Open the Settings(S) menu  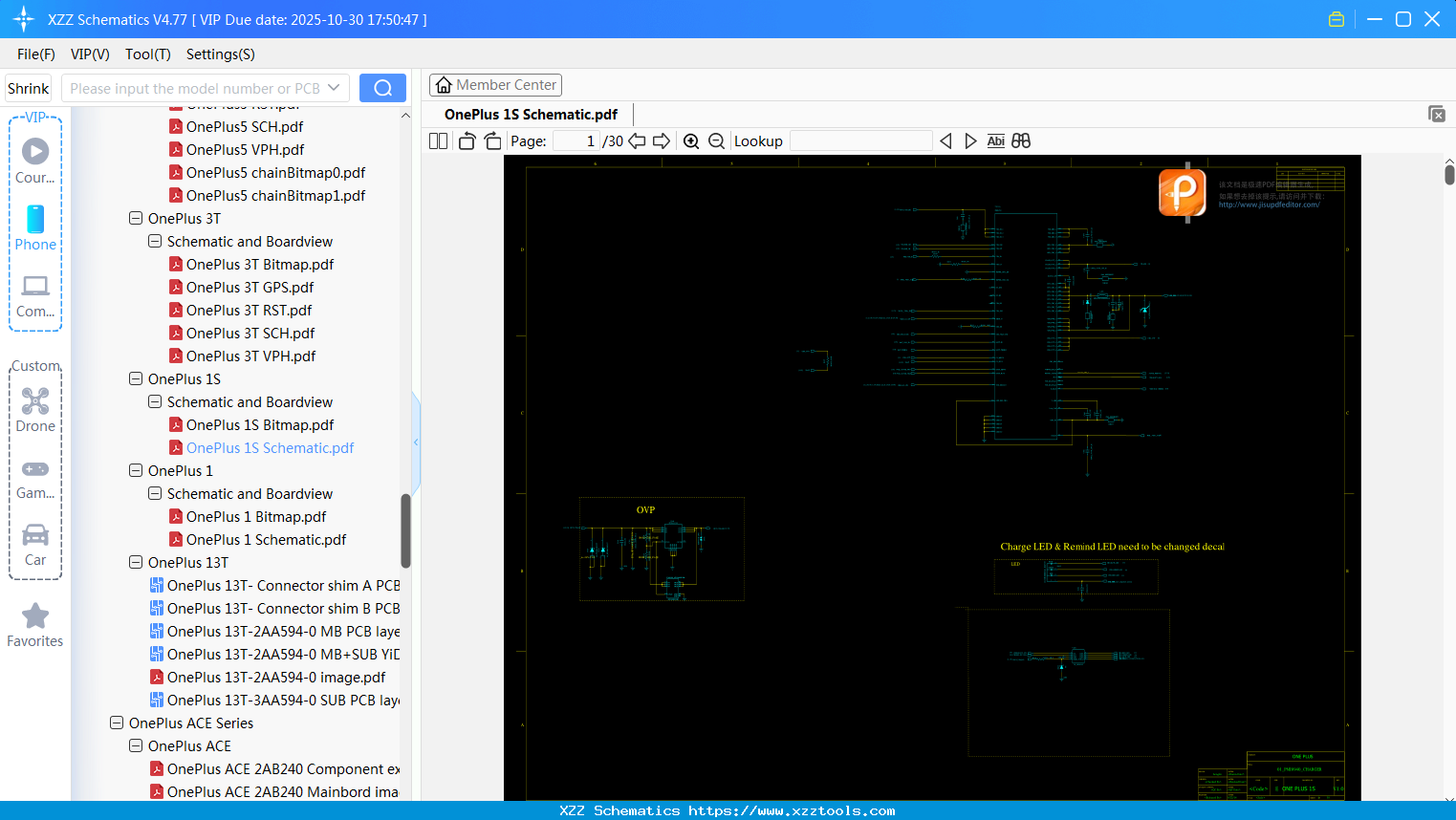click(x=220, y=54)
